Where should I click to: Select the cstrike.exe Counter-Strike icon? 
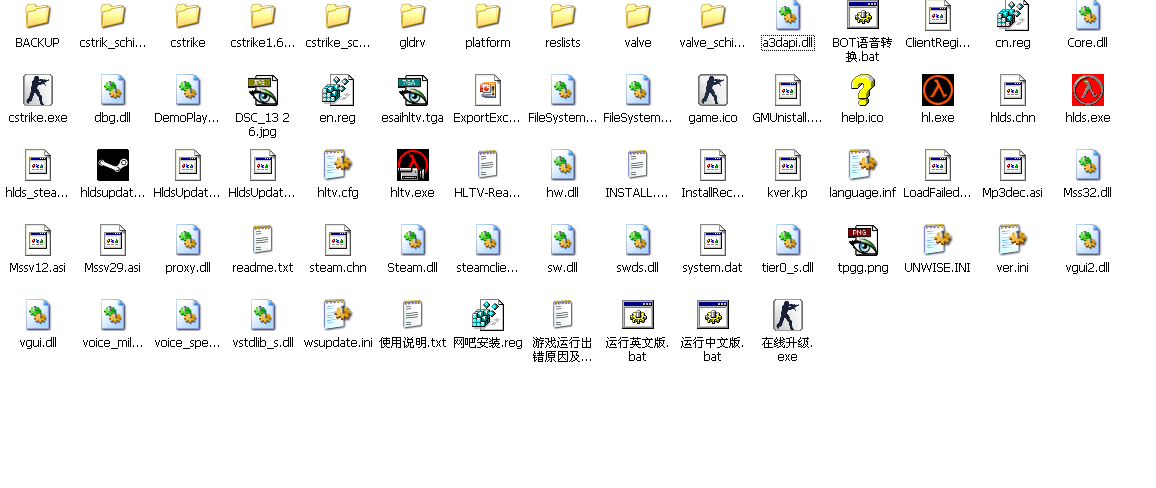click(x=37, y=90)
